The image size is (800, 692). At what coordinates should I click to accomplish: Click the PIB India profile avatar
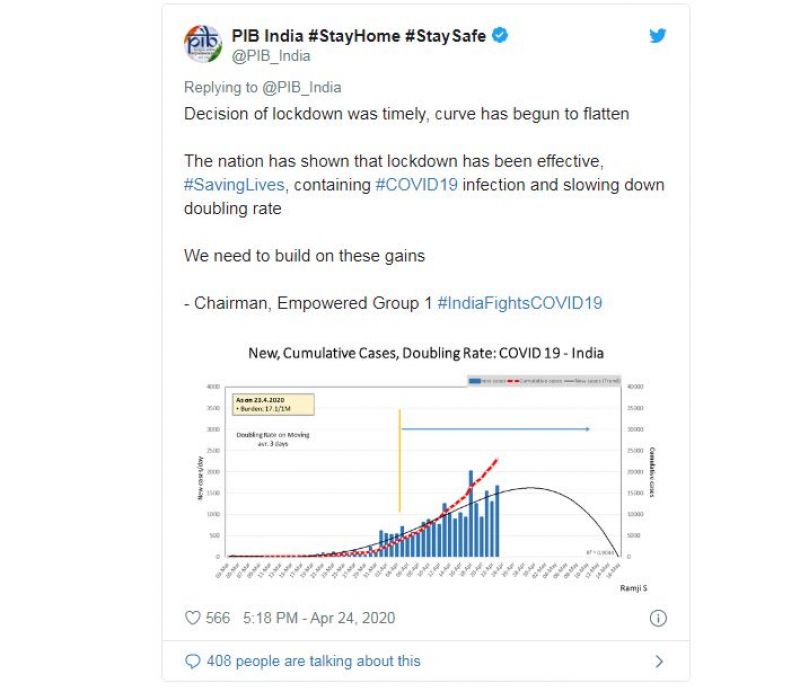(204, 44)
